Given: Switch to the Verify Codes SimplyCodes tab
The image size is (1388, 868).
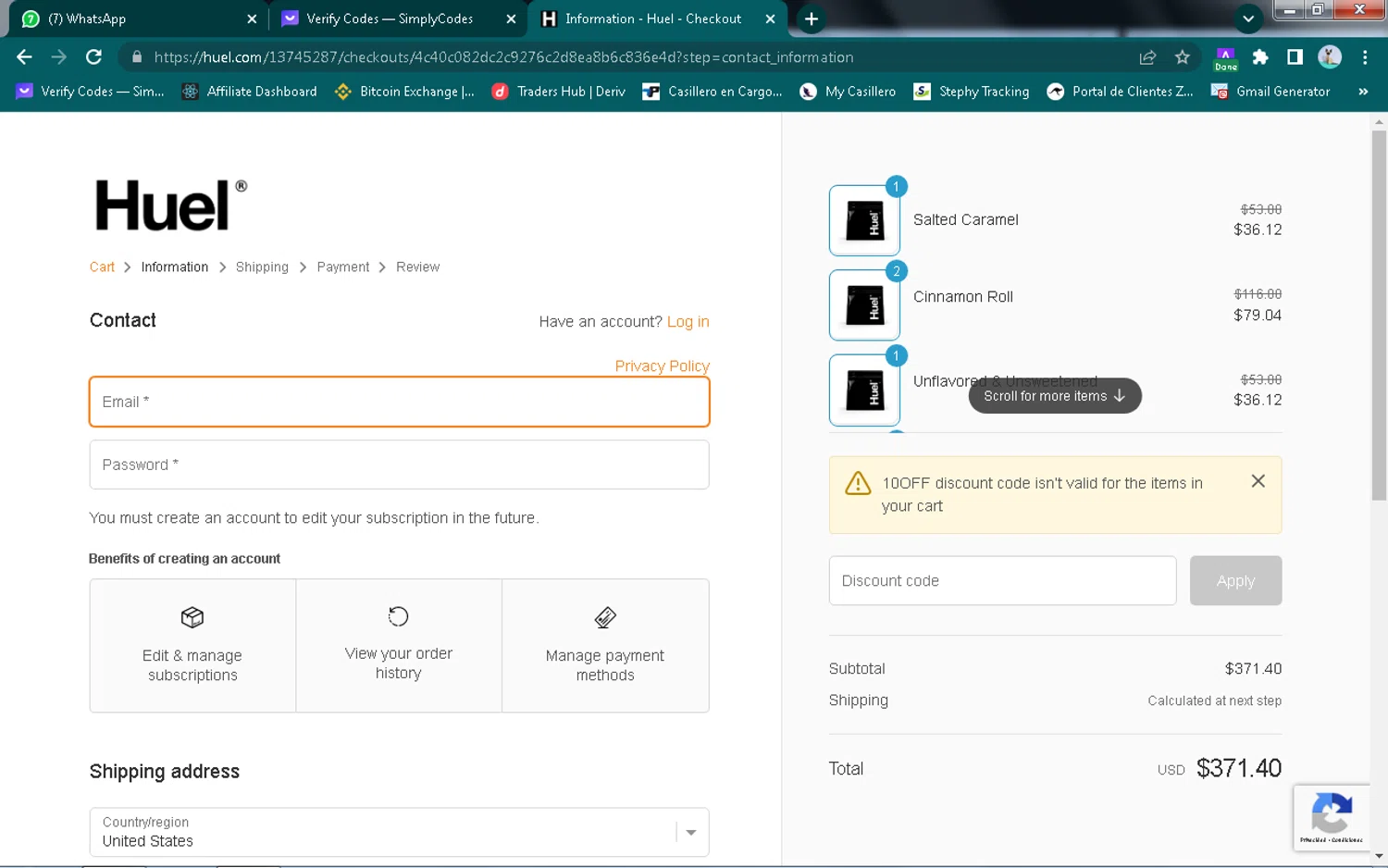Looking at the screenshot, I should click(398, 19).
